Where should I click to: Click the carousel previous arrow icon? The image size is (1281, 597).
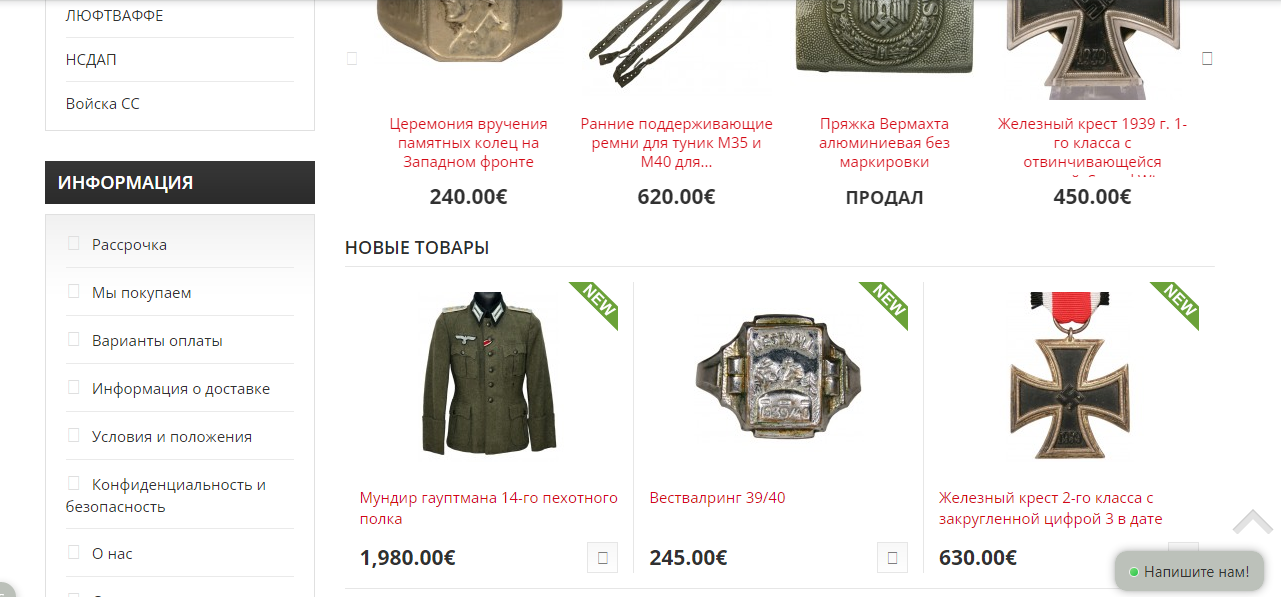pos(352,58)
